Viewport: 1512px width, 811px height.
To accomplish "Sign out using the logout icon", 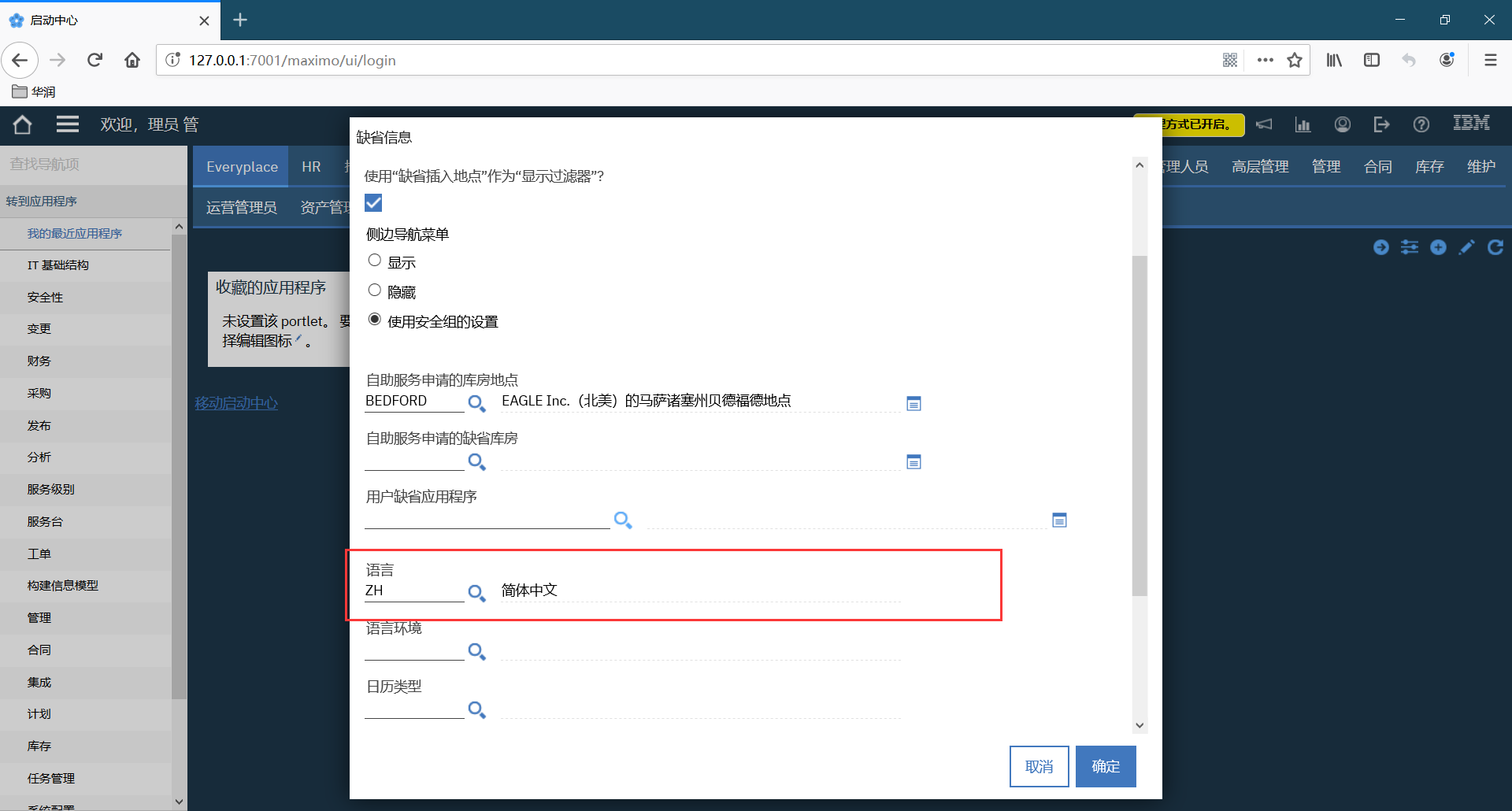I will 1381,124.
